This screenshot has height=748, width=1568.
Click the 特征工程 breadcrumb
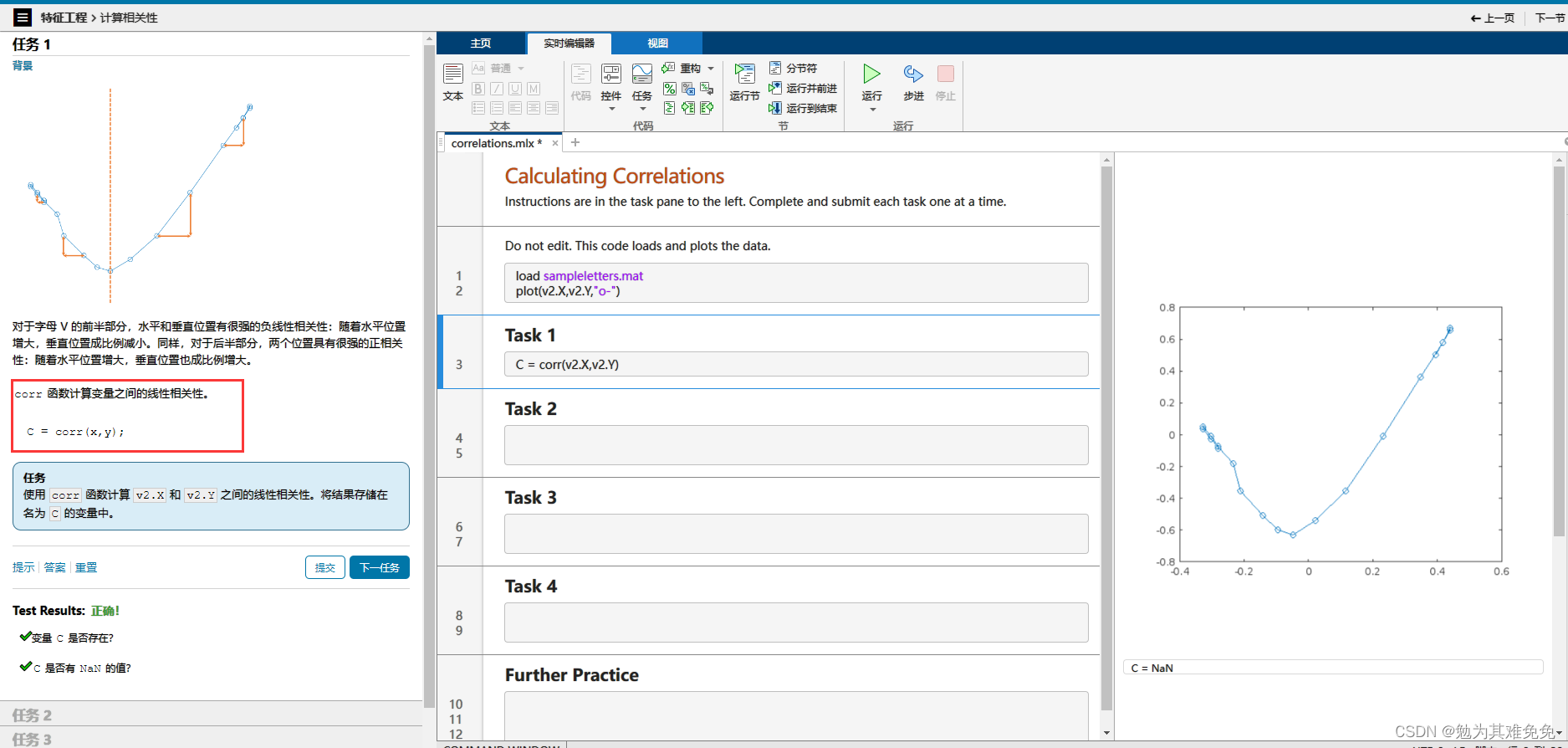click(64, 18)
